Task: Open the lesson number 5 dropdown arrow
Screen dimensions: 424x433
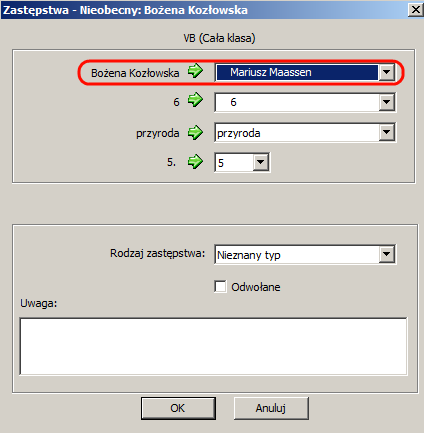Action: coord(260,162)
